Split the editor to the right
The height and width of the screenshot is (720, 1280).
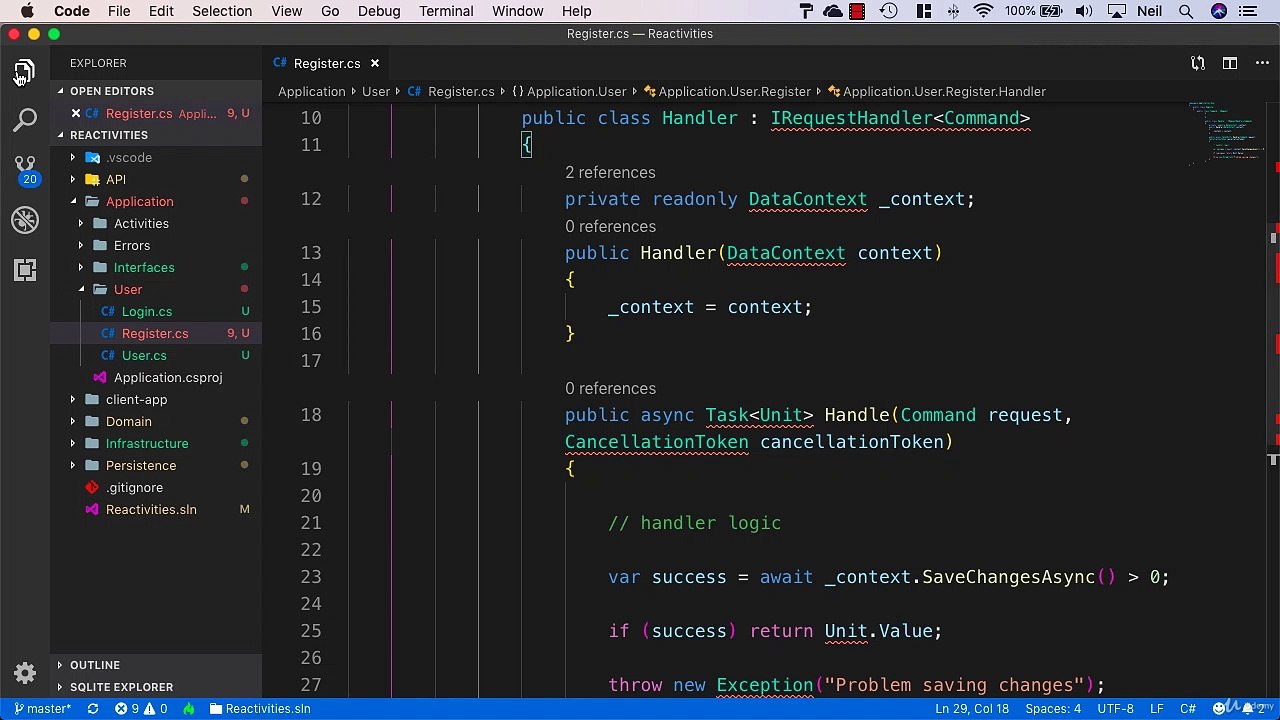1230,63
